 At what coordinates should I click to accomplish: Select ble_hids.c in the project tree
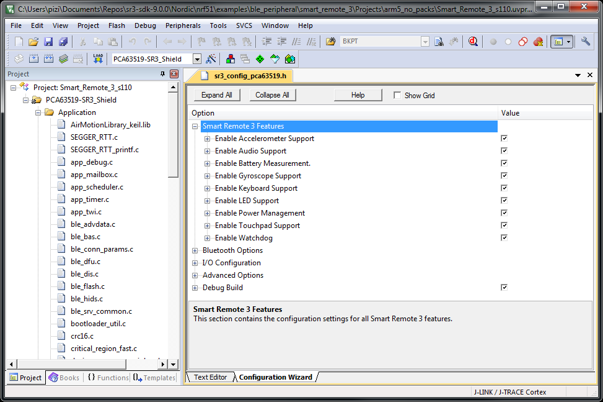click(x=87, y=299)
